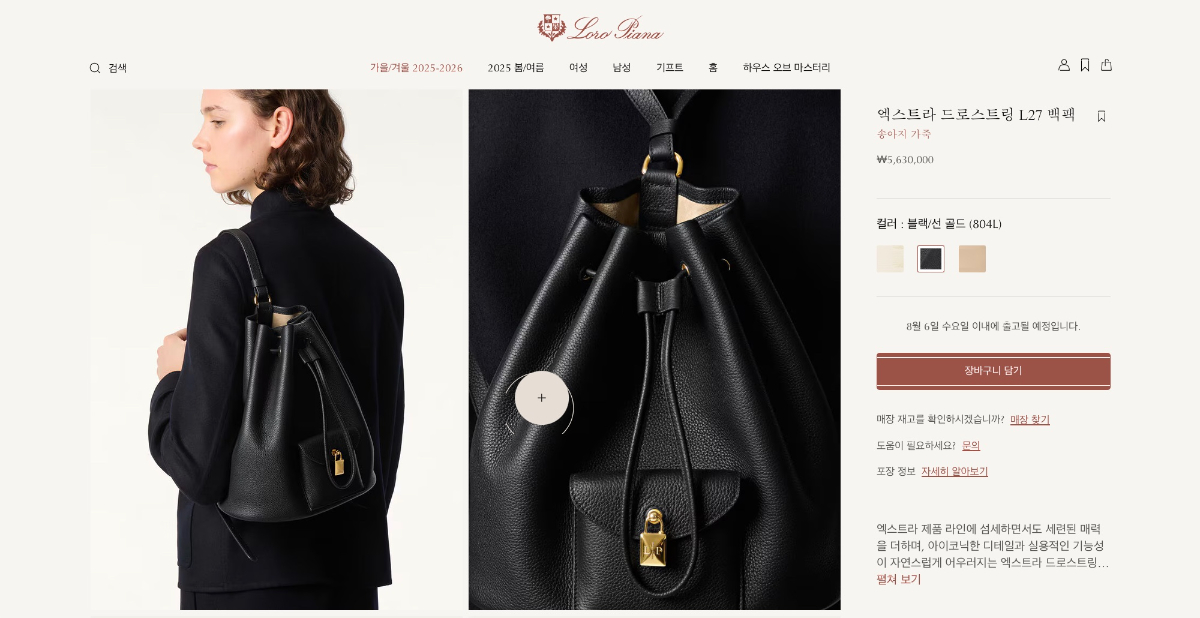
Task: Open the account profile icon
Action: [1064, 65]
